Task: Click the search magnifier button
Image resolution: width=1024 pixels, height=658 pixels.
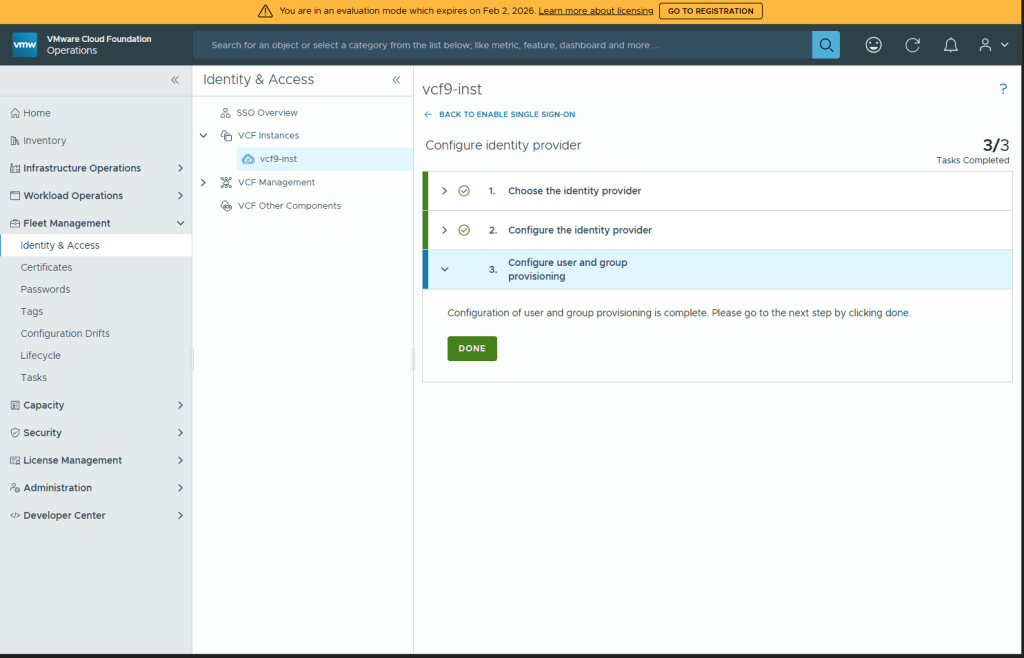Action: click(x=826, y=45)
